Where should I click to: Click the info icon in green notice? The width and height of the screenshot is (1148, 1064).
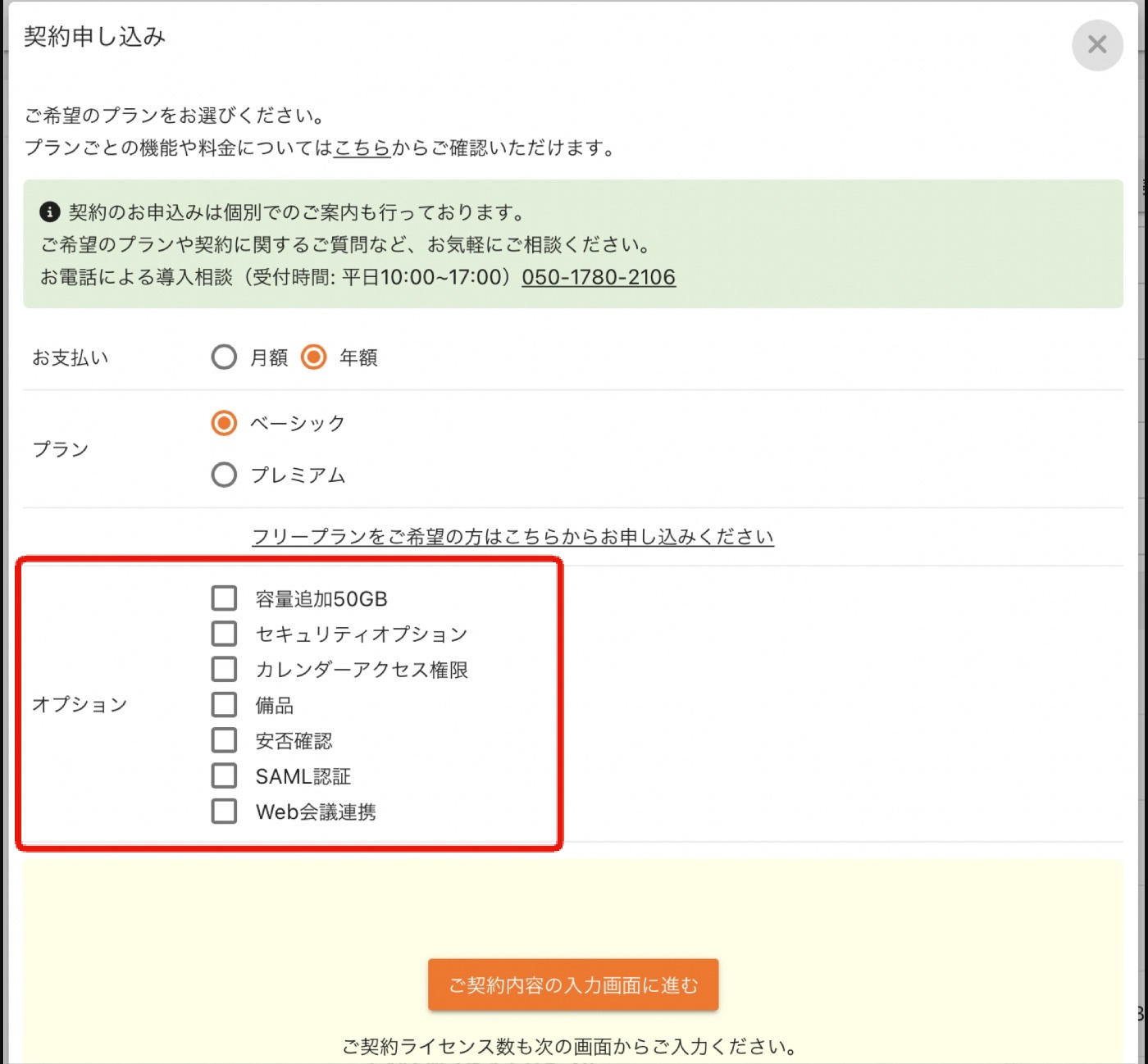click(49, 212)
